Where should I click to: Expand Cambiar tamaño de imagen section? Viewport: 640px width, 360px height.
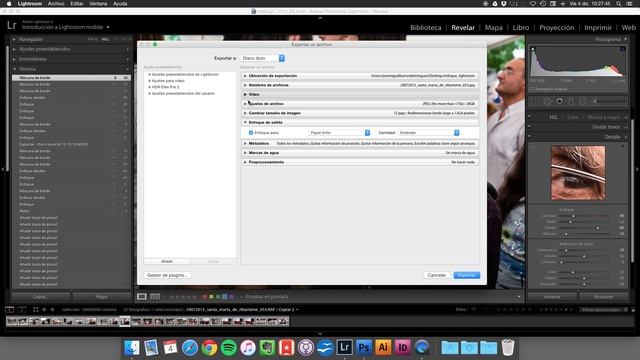click(245, 113)
